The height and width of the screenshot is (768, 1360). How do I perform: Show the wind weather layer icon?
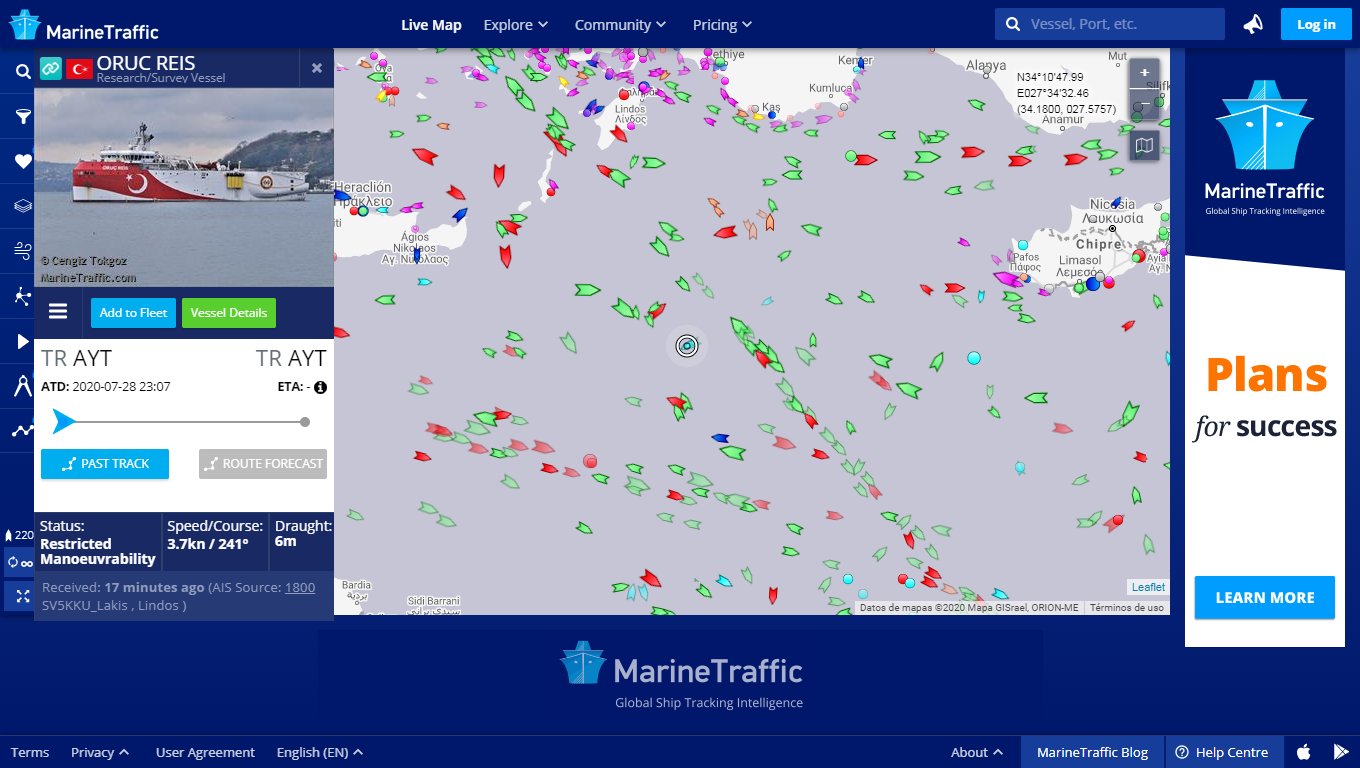22,250
